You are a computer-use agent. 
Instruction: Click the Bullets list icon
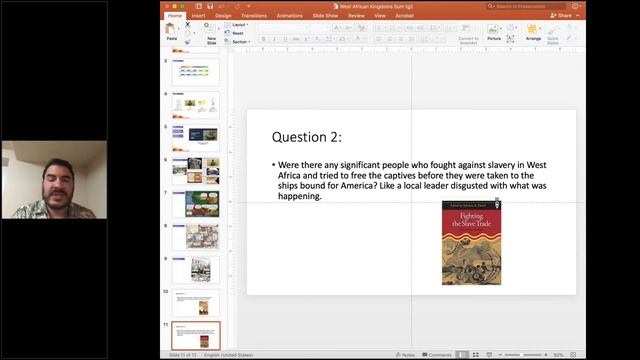click(x=378, y=28)
